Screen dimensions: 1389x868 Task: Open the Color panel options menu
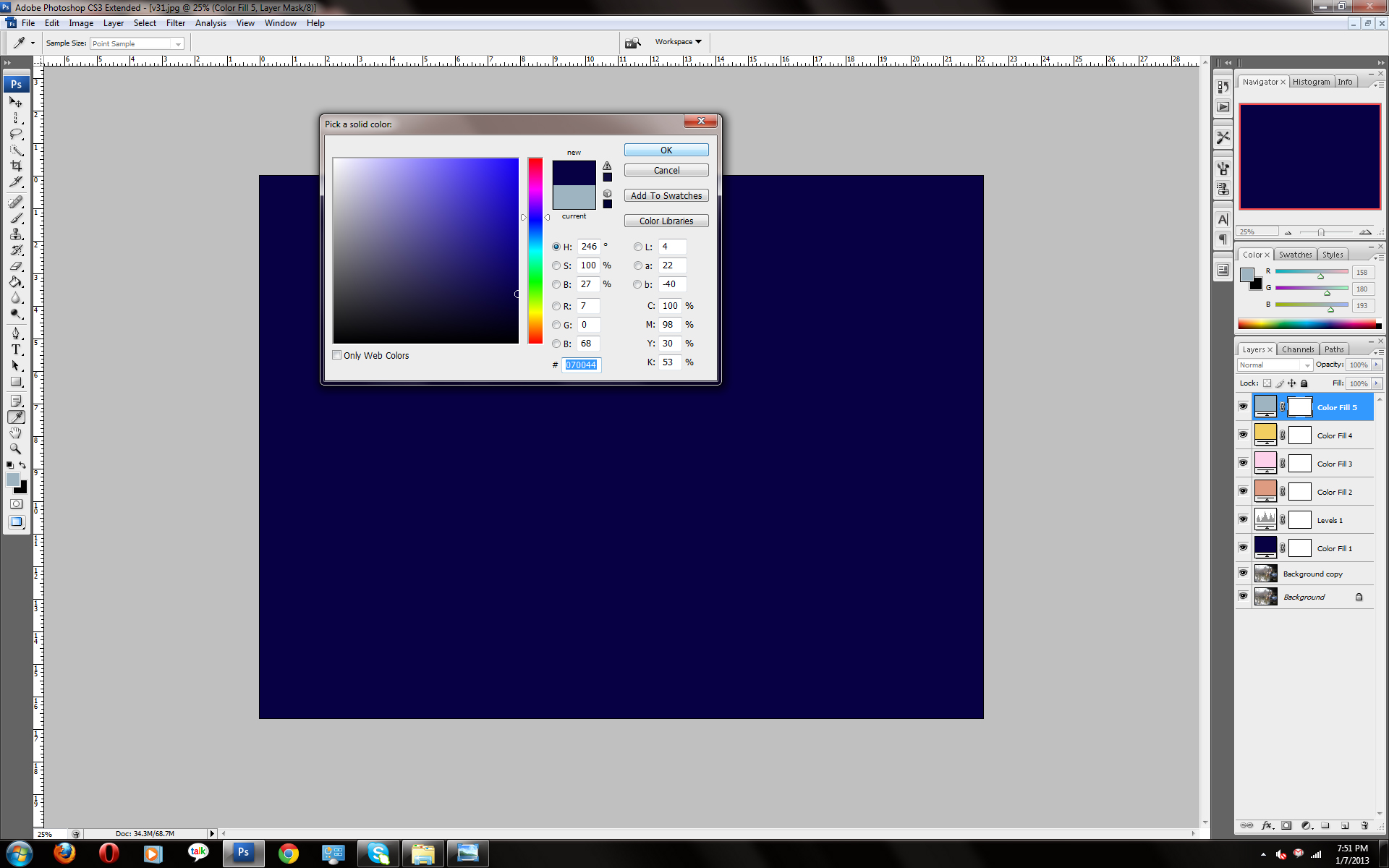[1379, 257]
